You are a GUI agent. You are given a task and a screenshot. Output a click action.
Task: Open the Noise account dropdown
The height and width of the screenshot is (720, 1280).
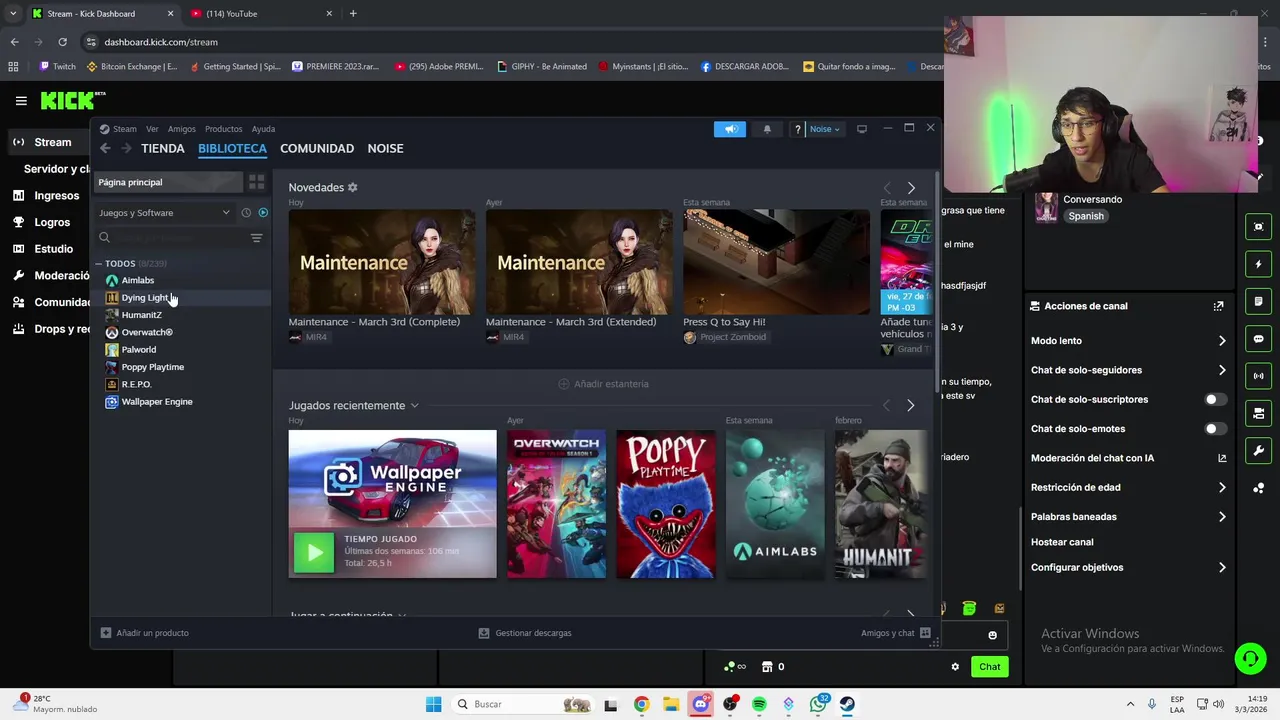tap(825, 129)
